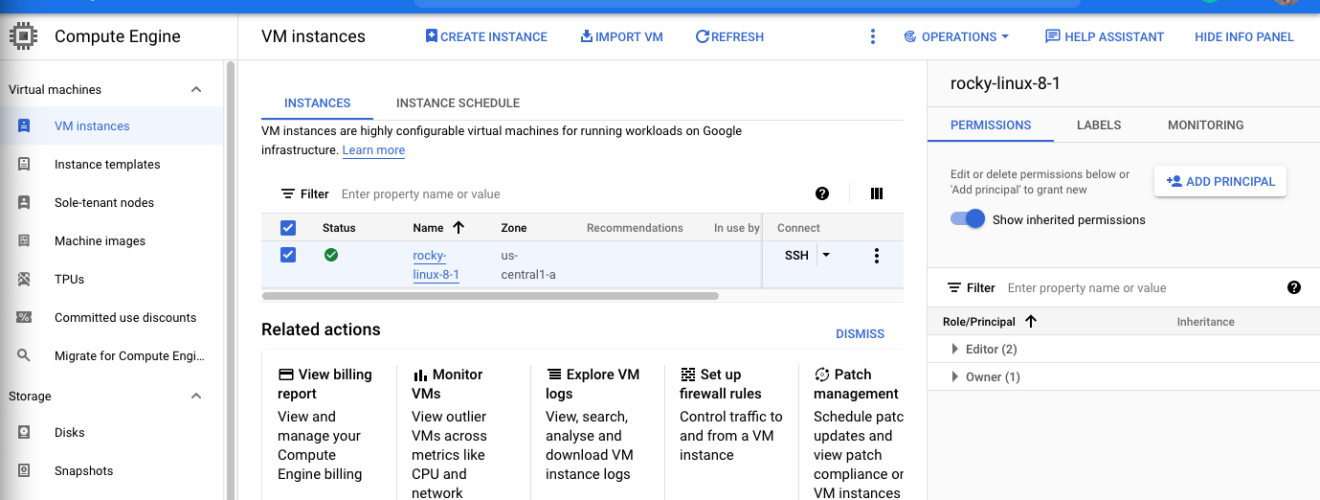Dismiss the Related actions section
Viewport: 1320px width, 500px height.
click(x=860, y=334)
